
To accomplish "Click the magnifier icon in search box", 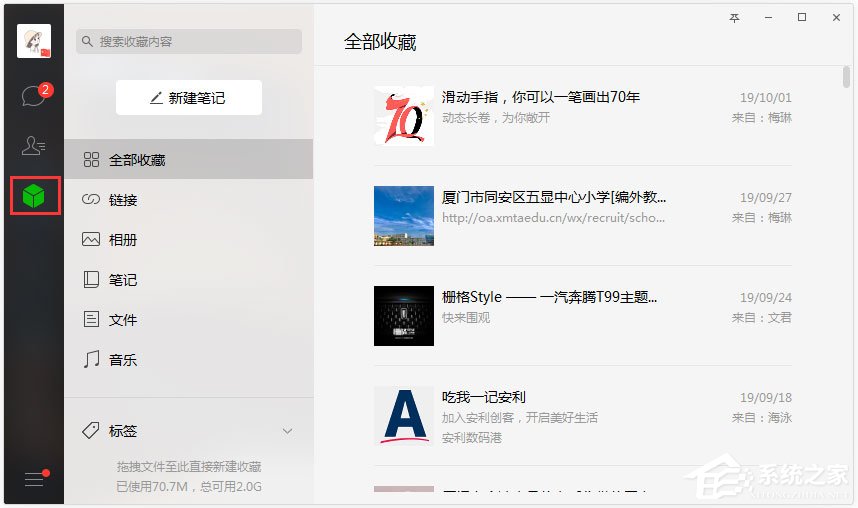I will click(x=88, y=41).
